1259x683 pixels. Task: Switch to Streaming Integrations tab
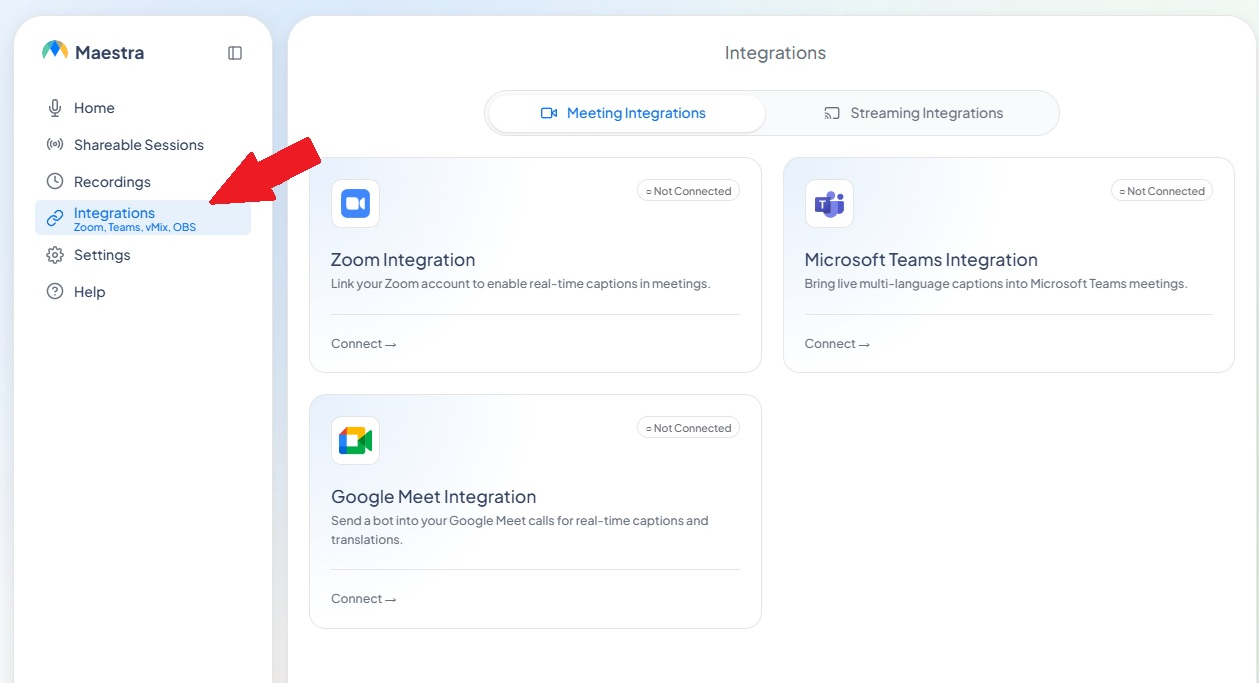point(913,113)
